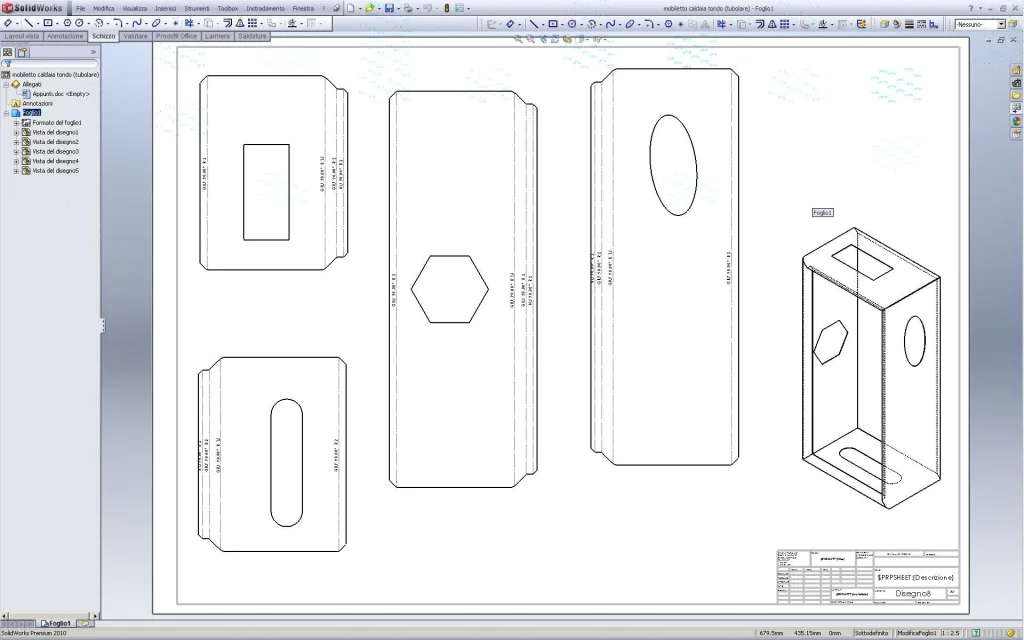The height and width of the screenshot is (640, 1024).
Task: Switch to the Annotazione tab
Action: point(65,36)
